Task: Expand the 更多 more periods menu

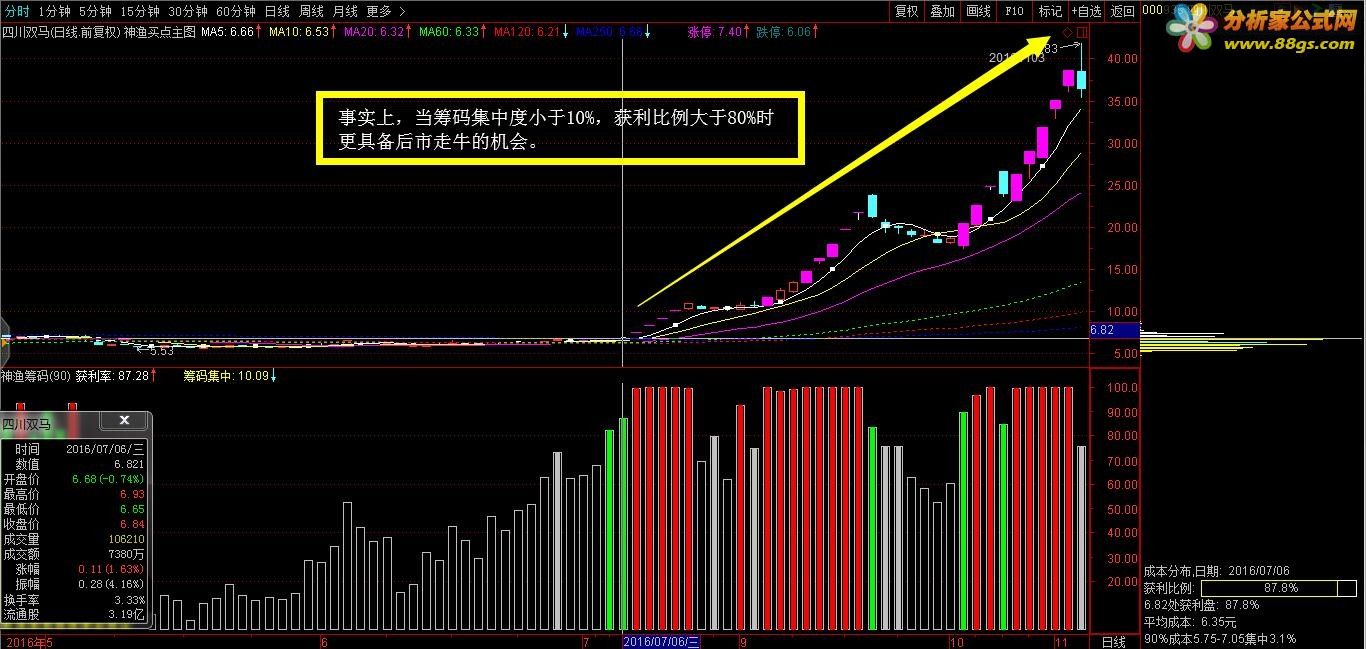Action: click(386, 11)
